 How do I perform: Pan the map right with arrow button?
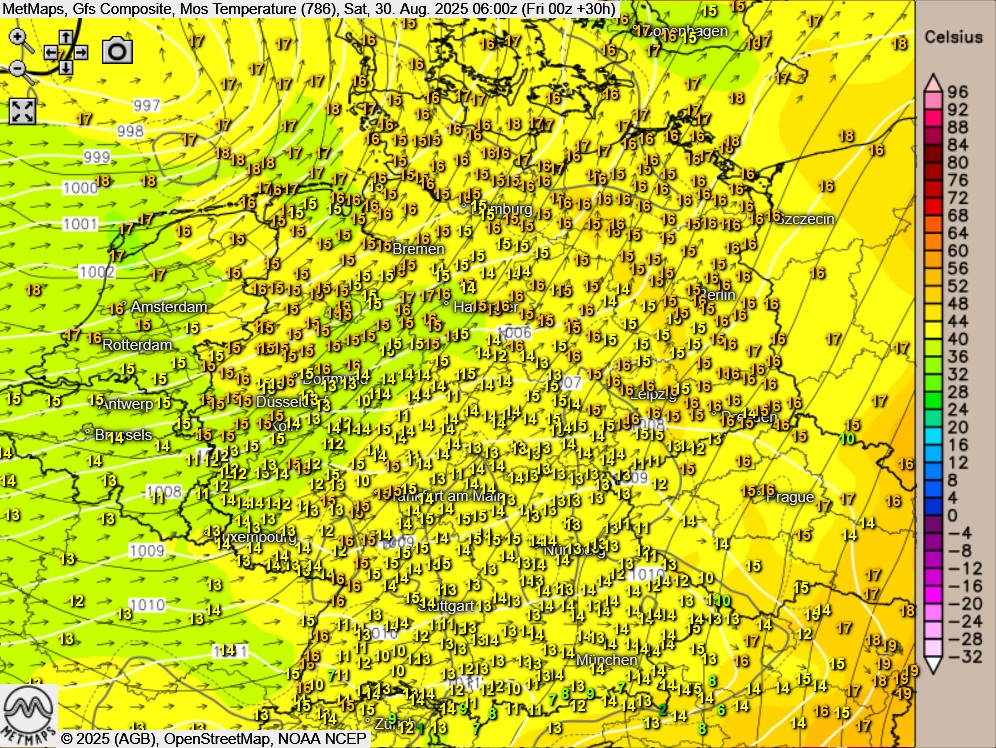point(81,52)
